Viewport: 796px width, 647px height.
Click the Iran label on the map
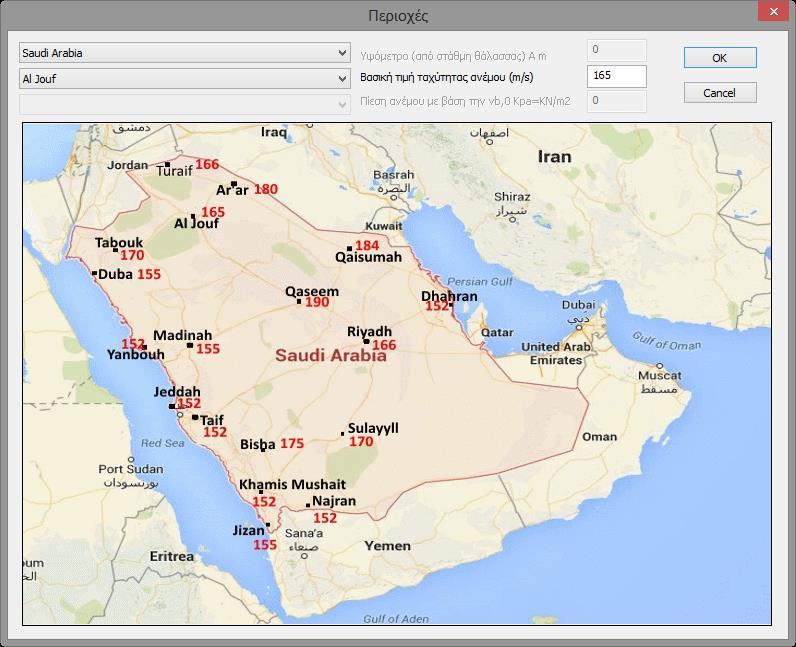point(554,156)
